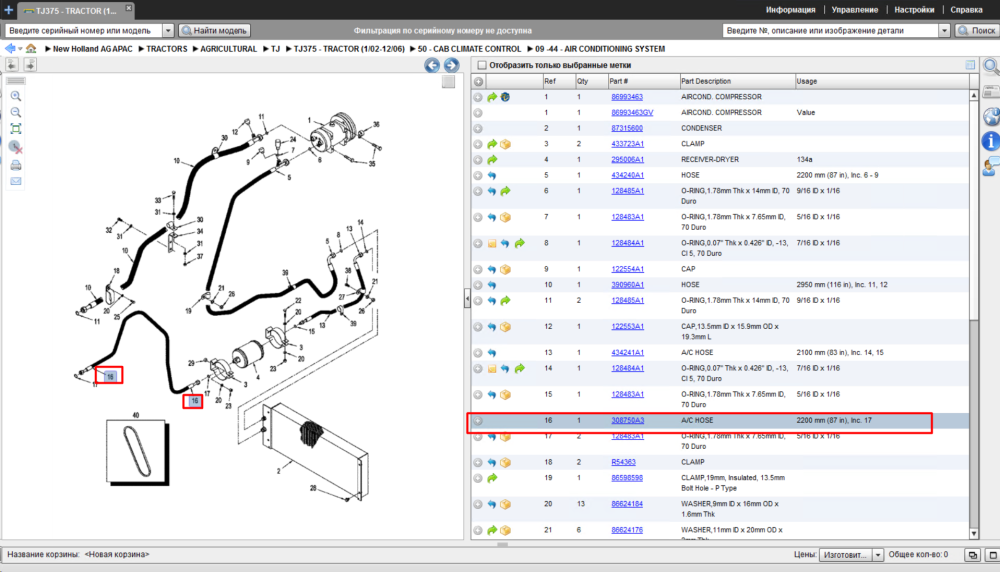
Task: Go to the next illustration page
Action: pyautogui.click(x=30, y=64)
